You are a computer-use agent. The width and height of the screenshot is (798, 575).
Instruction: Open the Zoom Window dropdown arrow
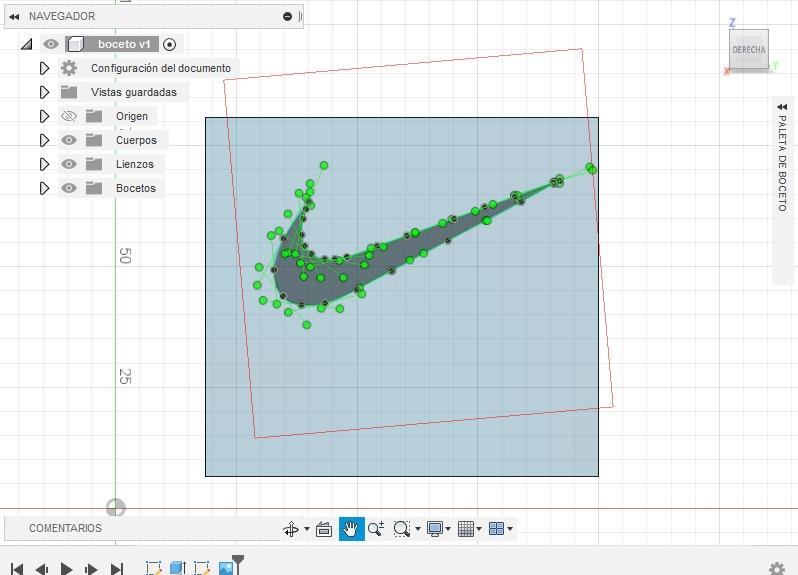418,529
